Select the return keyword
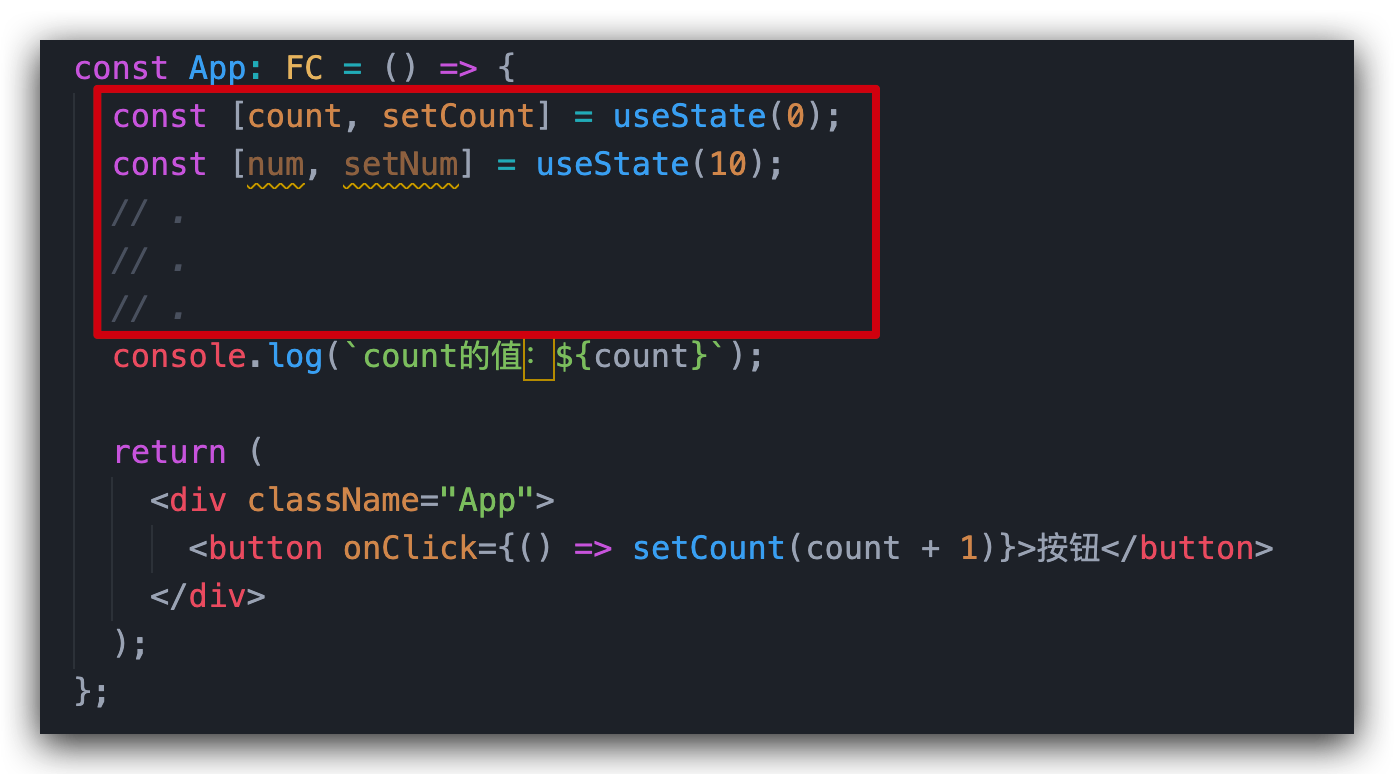 pos(170,451)
